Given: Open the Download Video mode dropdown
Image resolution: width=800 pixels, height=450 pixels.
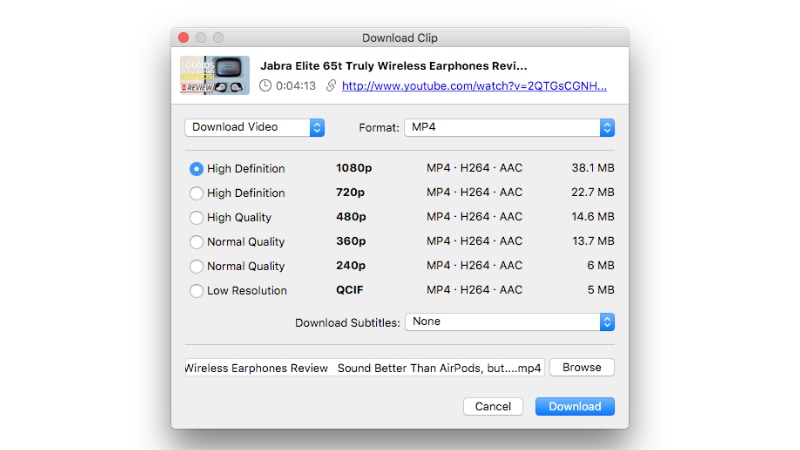Looking at the screenshot, I should click(255, 128).
